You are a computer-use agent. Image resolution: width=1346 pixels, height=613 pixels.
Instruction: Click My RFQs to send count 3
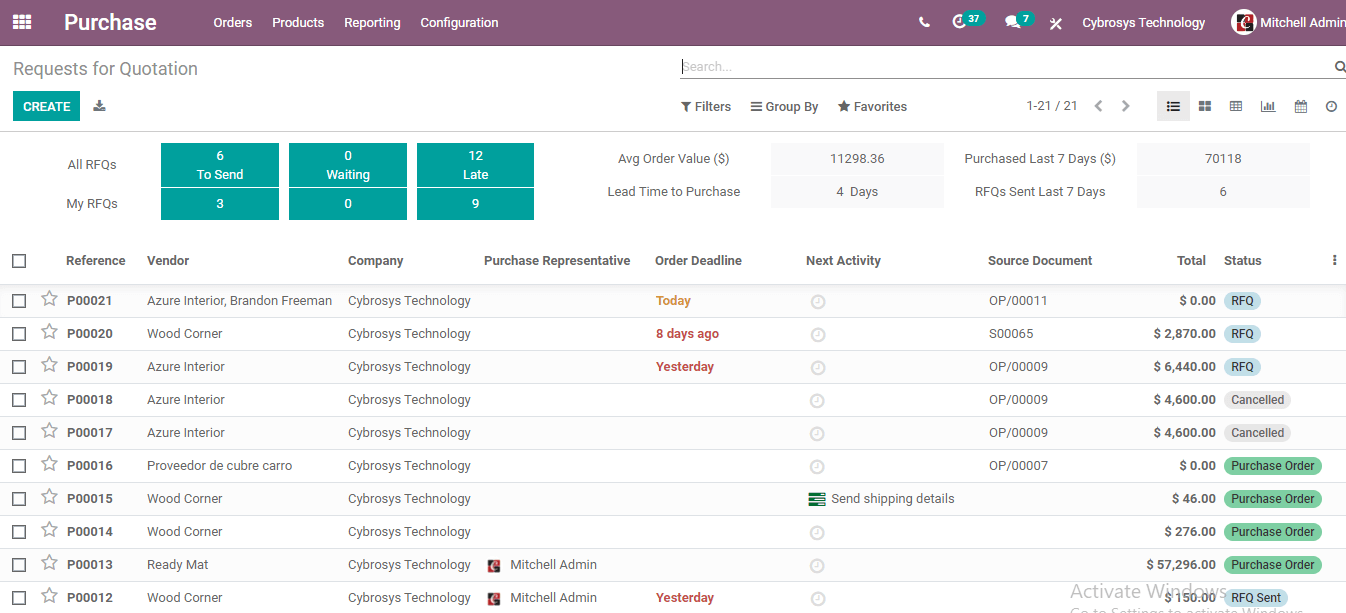pos(220,204)
